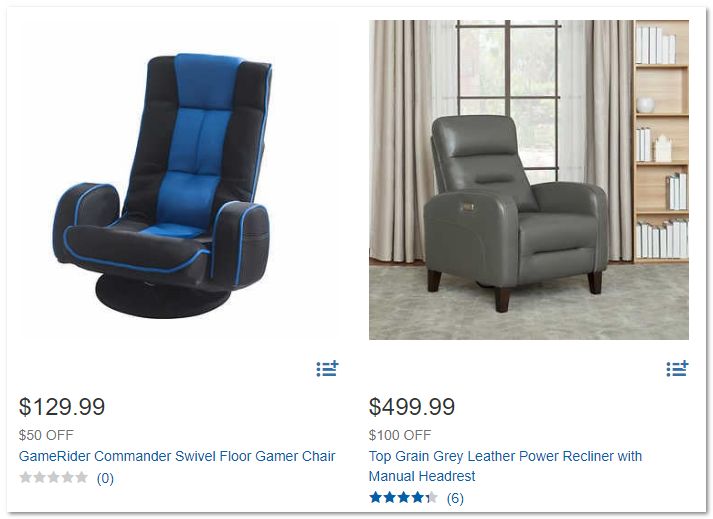
Task: Open the Top Grain Grey Leather Power Recliner link
Action: [x=505, y=466]
